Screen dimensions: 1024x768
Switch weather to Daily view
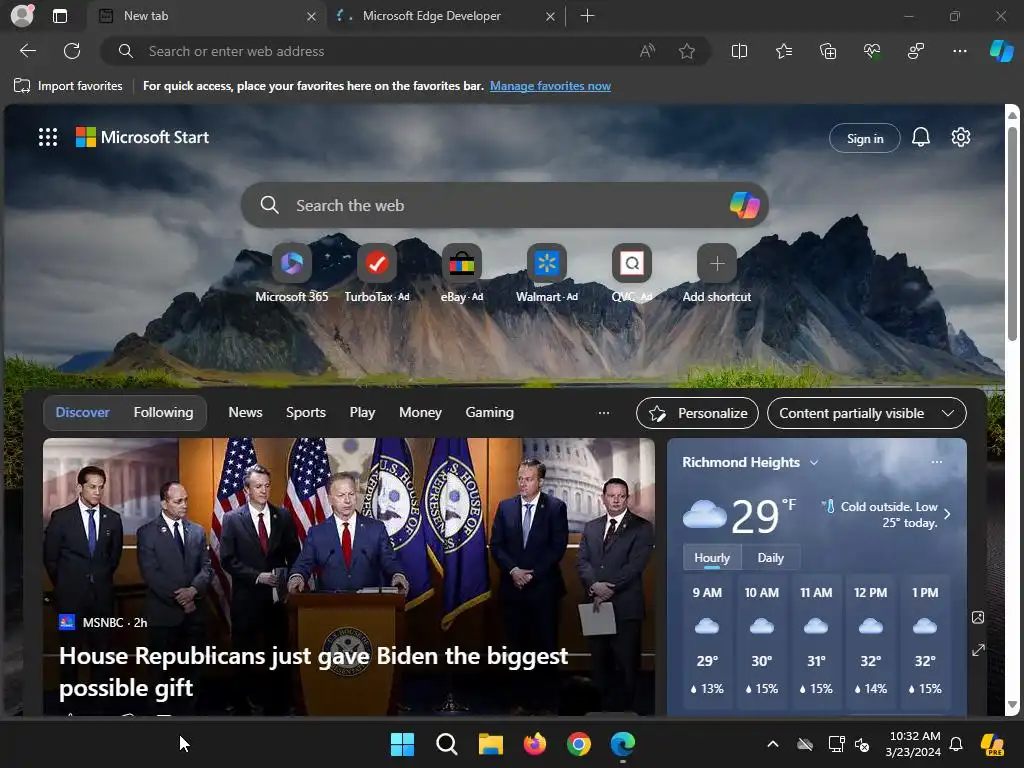771,558
